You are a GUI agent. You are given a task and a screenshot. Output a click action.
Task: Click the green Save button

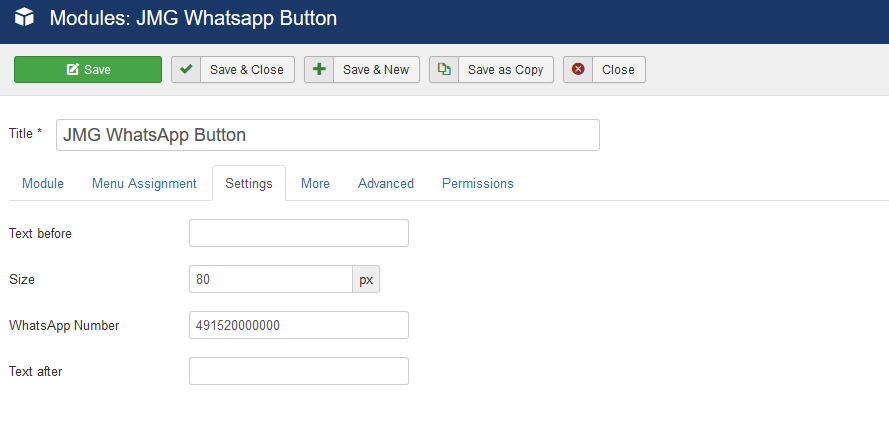[x=88, y=70]
